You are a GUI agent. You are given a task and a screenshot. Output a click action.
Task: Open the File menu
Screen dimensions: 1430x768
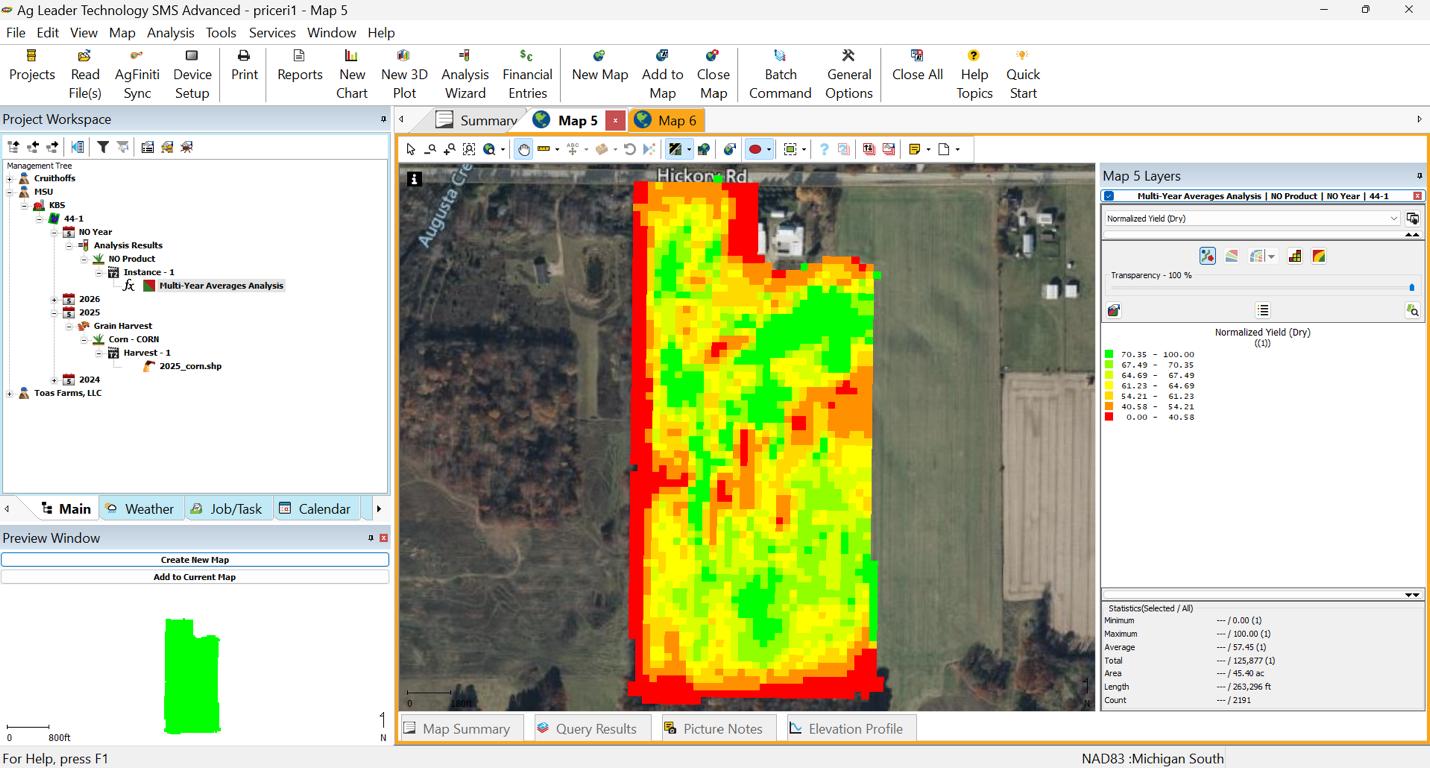coord(16,33)
